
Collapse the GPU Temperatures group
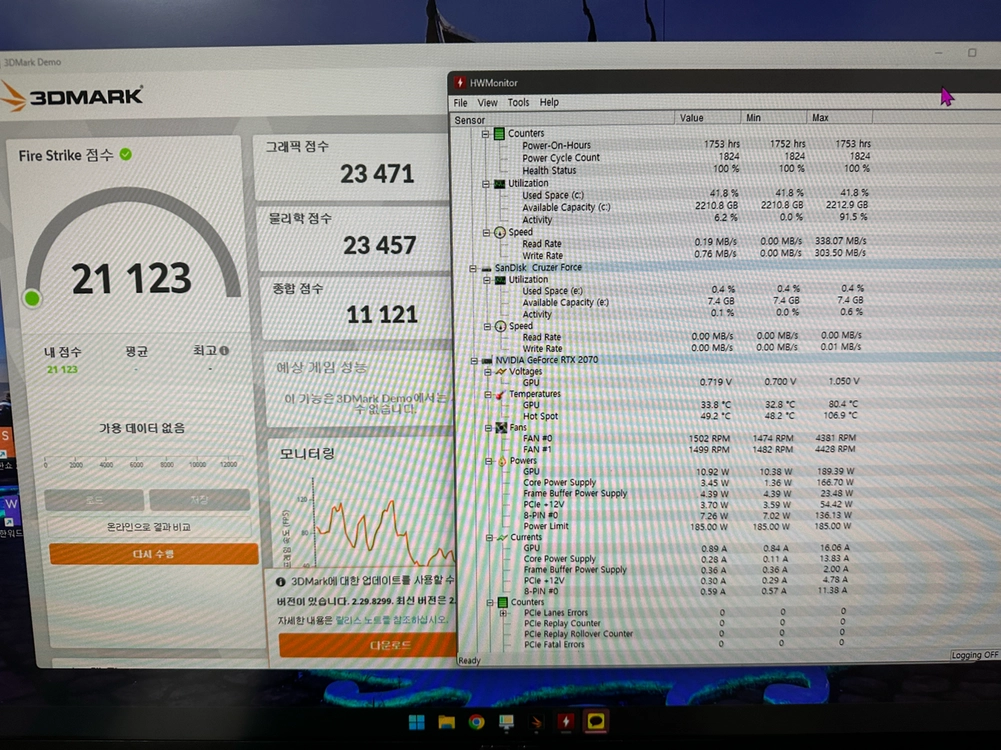[488, 395]
